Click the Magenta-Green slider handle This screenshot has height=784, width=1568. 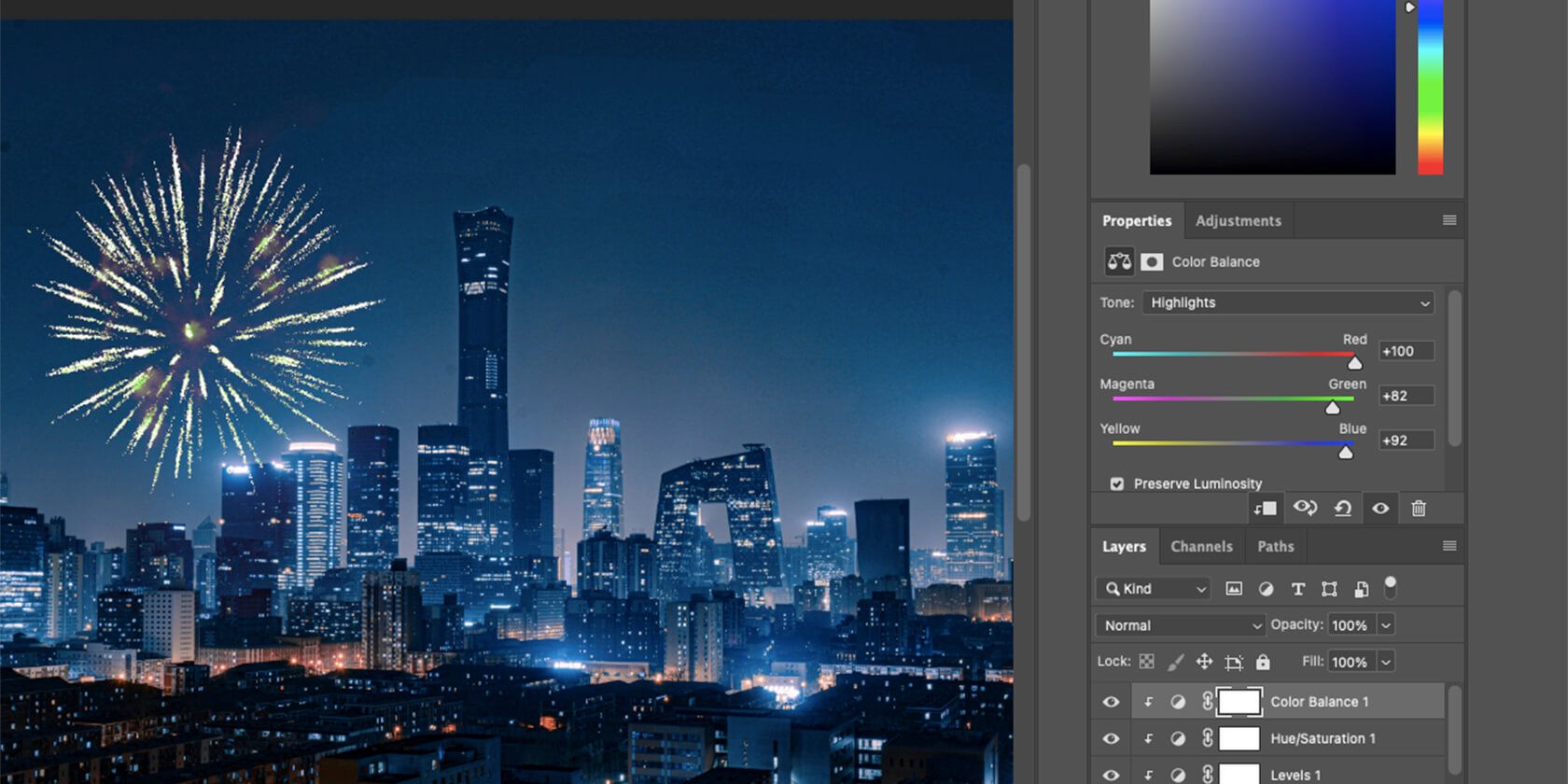(1333, 408)
